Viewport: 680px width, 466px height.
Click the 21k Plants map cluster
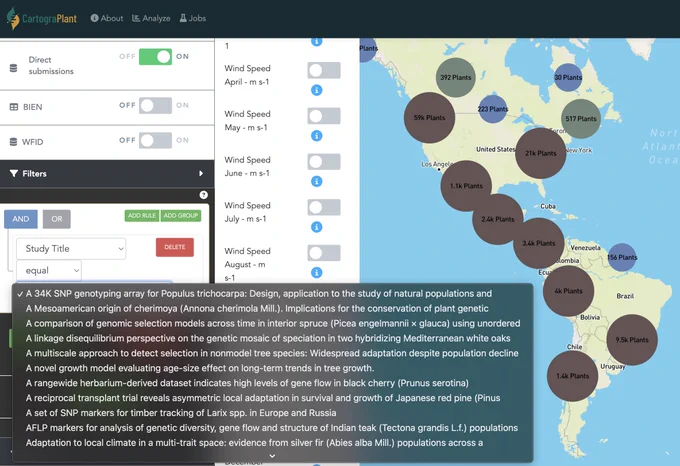click(541, 153)
